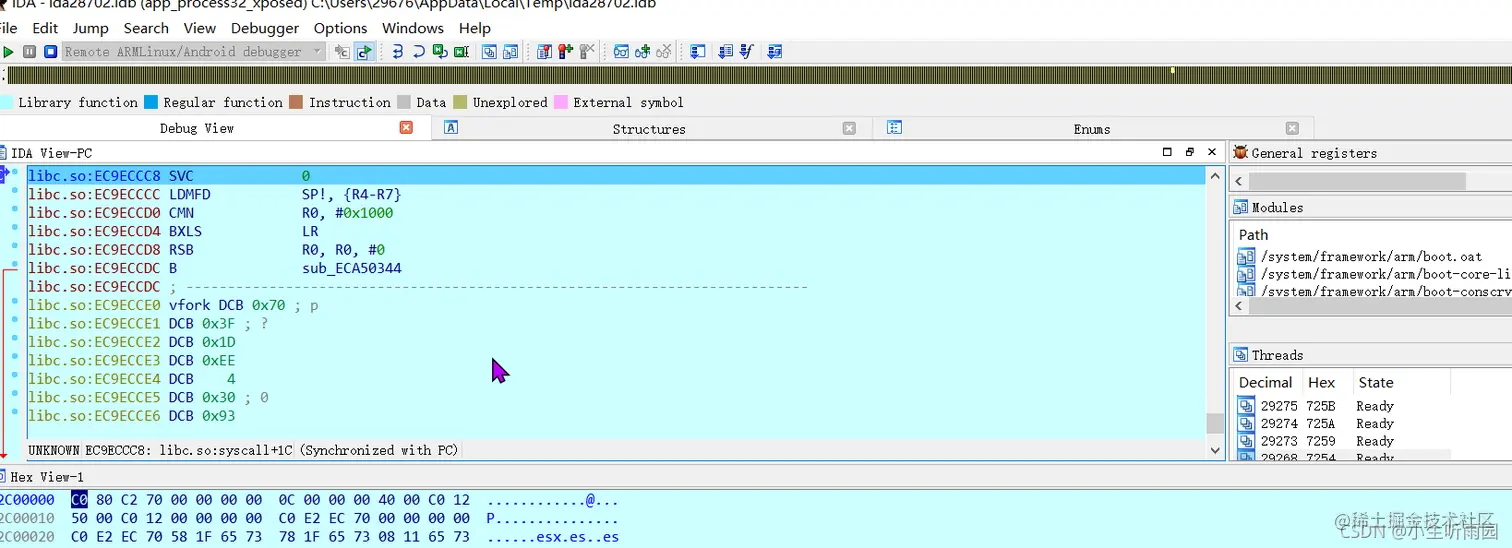Screen dimensions: 1512x548
Task: Toggle the selected C source-level debugging icon
Action: click(364, 51)
